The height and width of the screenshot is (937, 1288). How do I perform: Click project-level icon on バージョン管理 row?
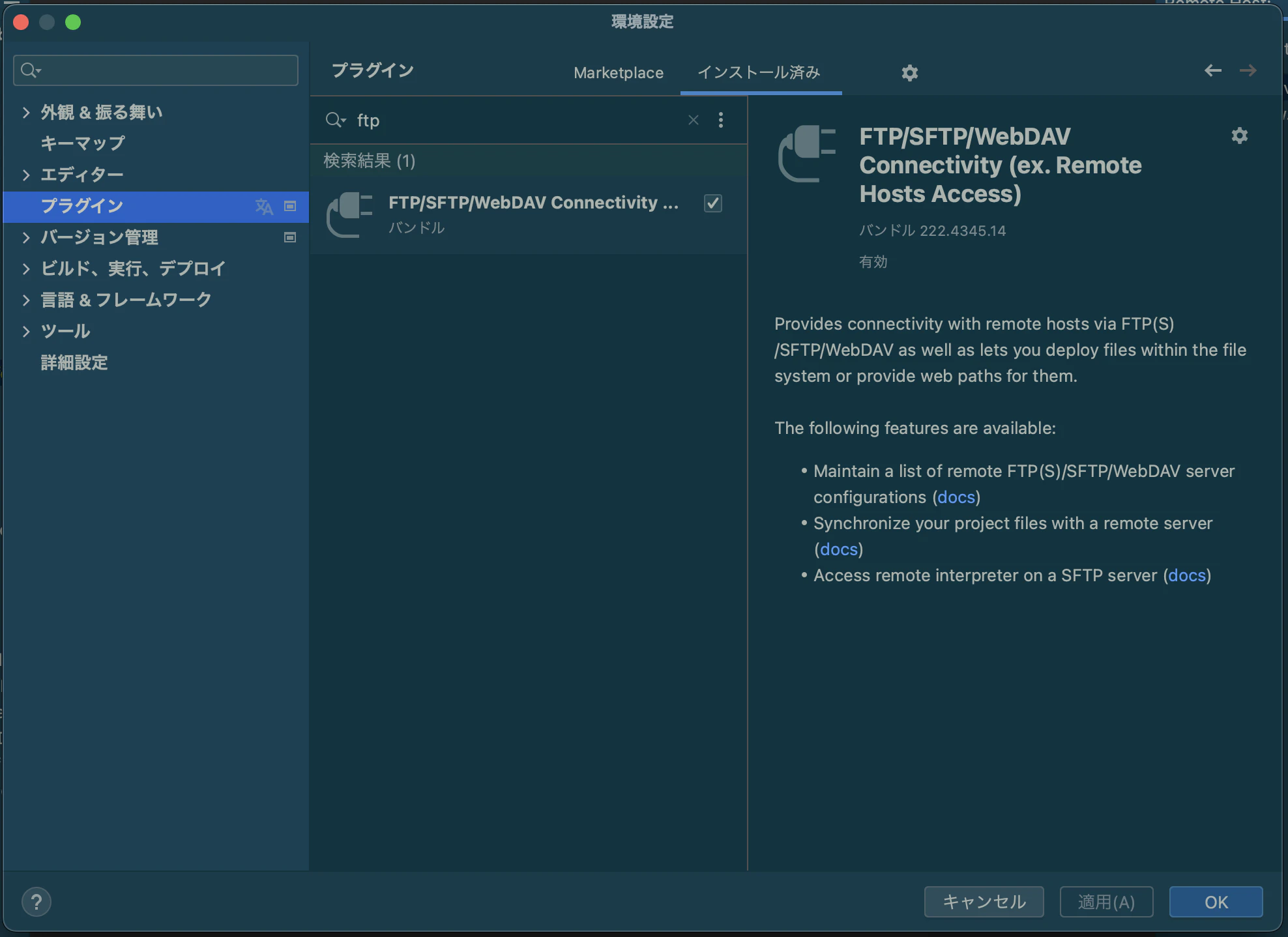(x=290, y=238)
